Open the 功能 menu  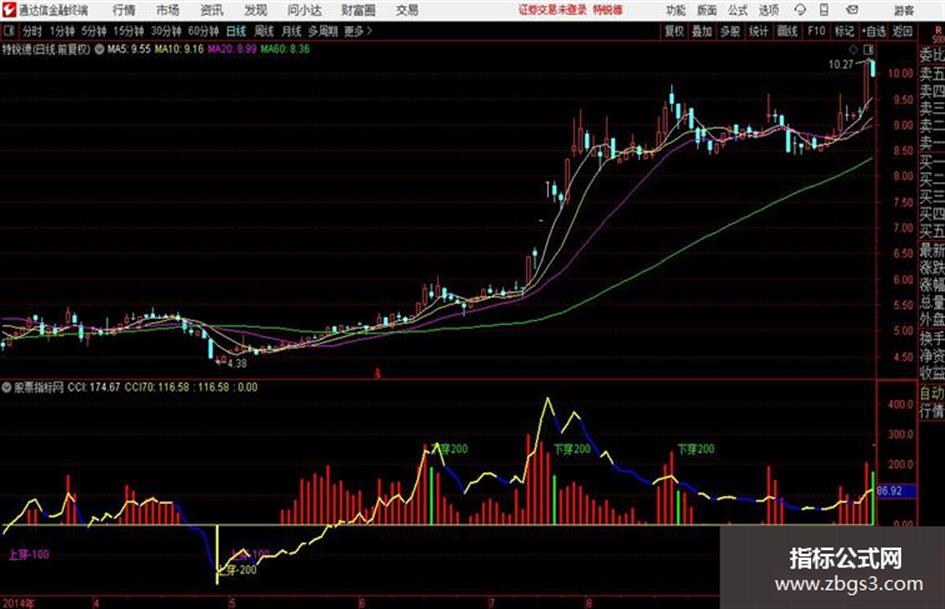(x=676, y=10)
